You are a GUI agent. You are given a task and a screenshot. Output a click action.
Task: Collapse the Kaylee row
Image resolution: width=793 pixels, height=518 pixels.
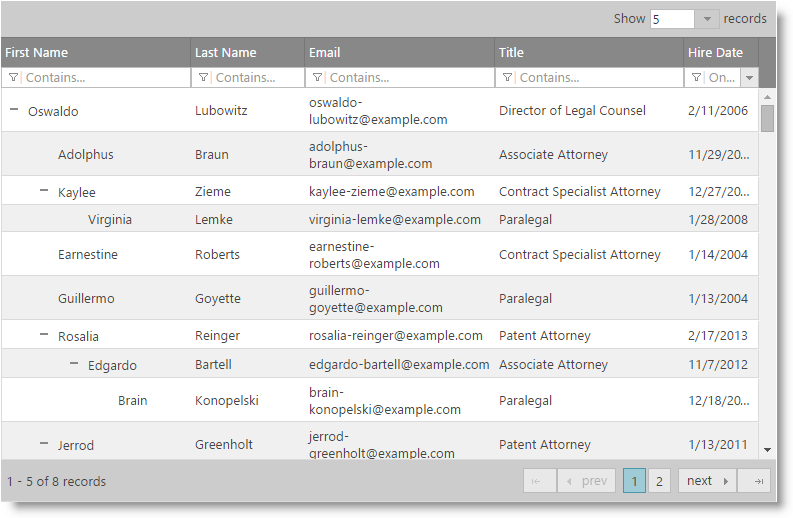pos(44,190)
